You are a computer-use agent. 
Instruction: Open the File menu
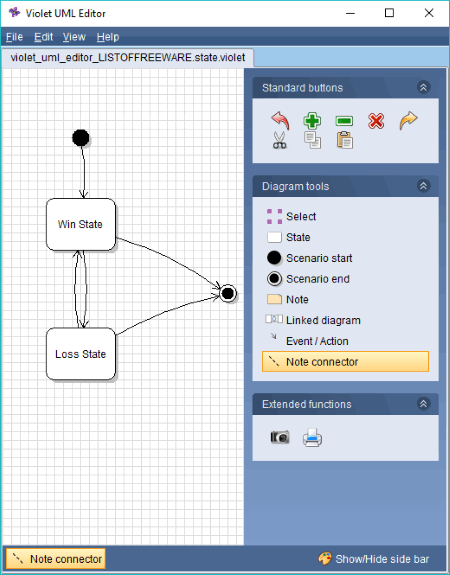15,37
